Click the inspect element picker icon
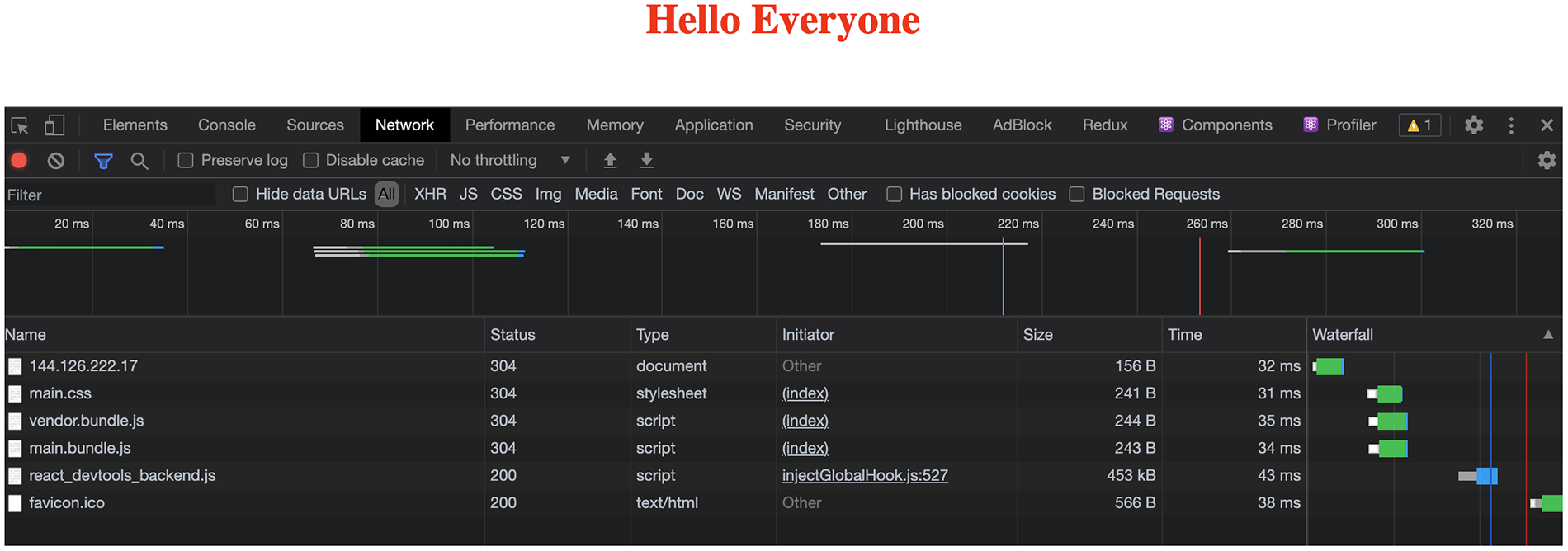This screenshot has width=1568, height=551. point(20,125)
